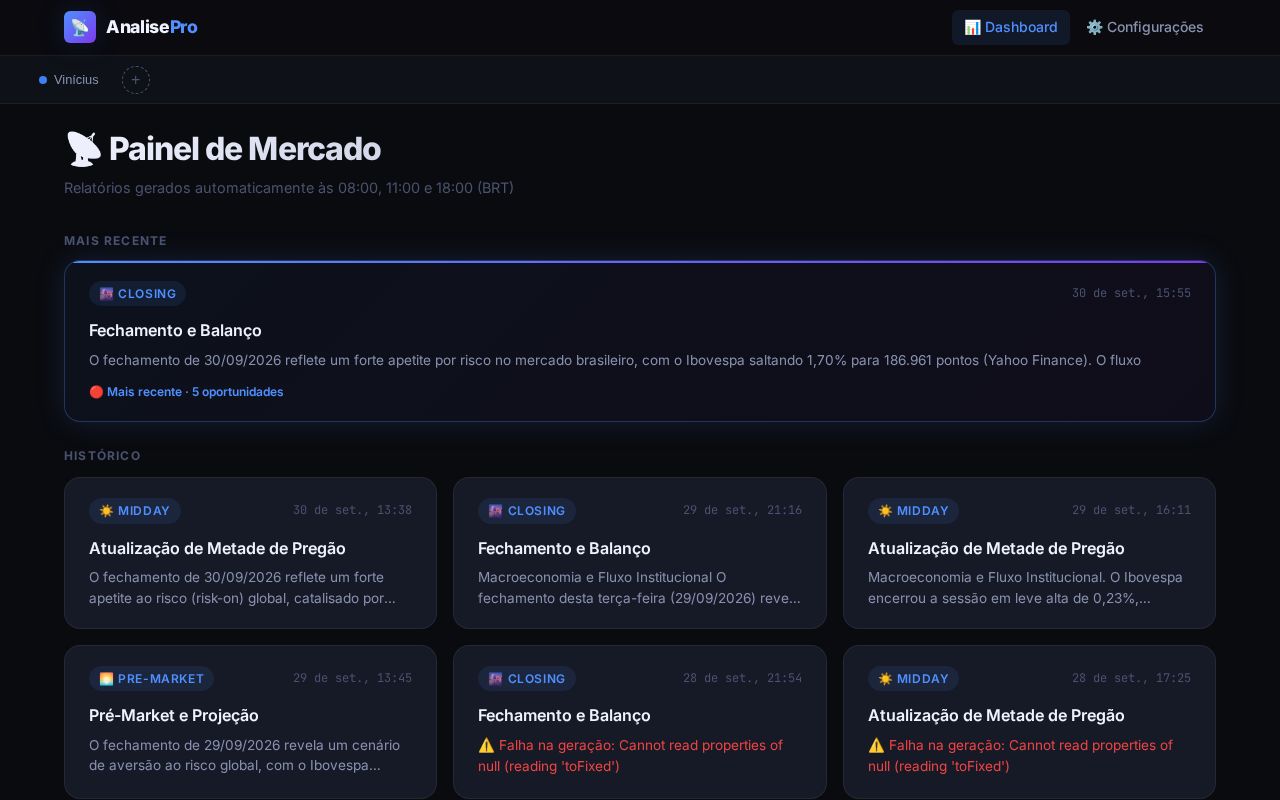Click the "Painel de Mercado" heading
Viewport: 1280px width, 800px height.
click(x=244, y=149)
